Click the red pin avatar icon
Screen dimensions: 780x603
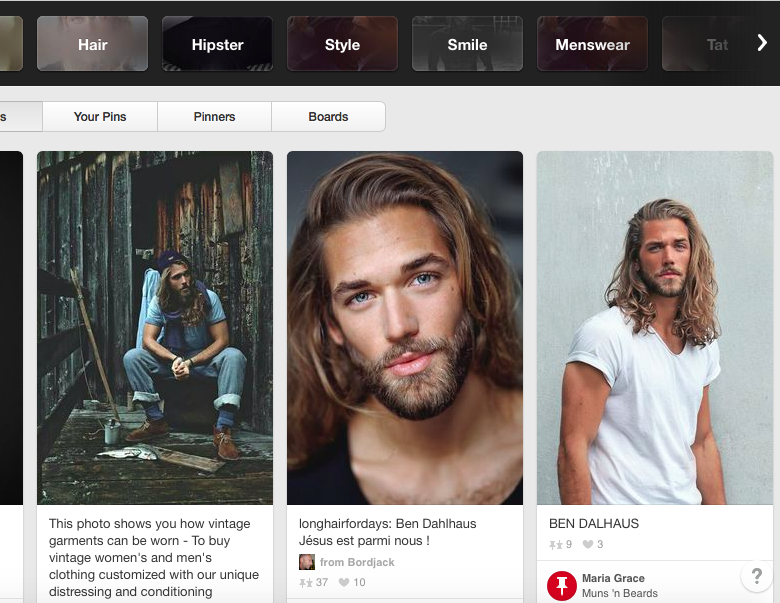(562, 585)
